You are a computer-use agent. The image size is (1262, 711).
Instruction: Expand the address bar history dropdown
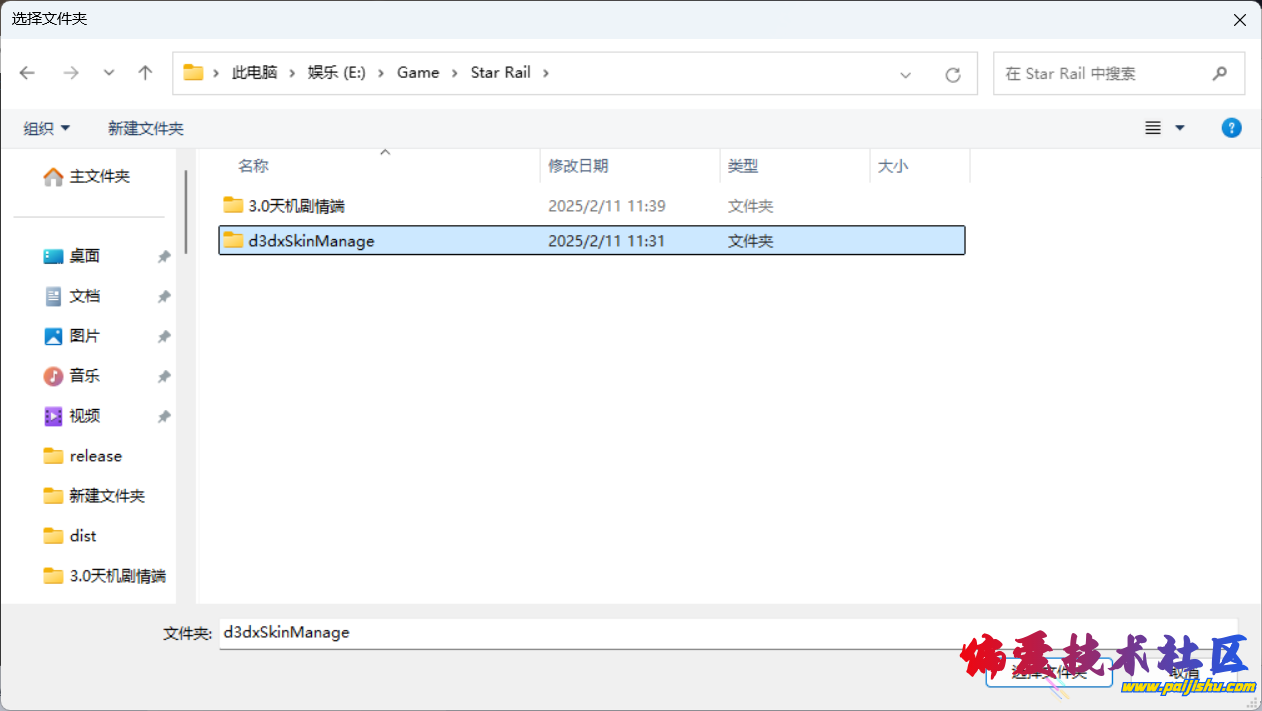[x=905, y=74]
